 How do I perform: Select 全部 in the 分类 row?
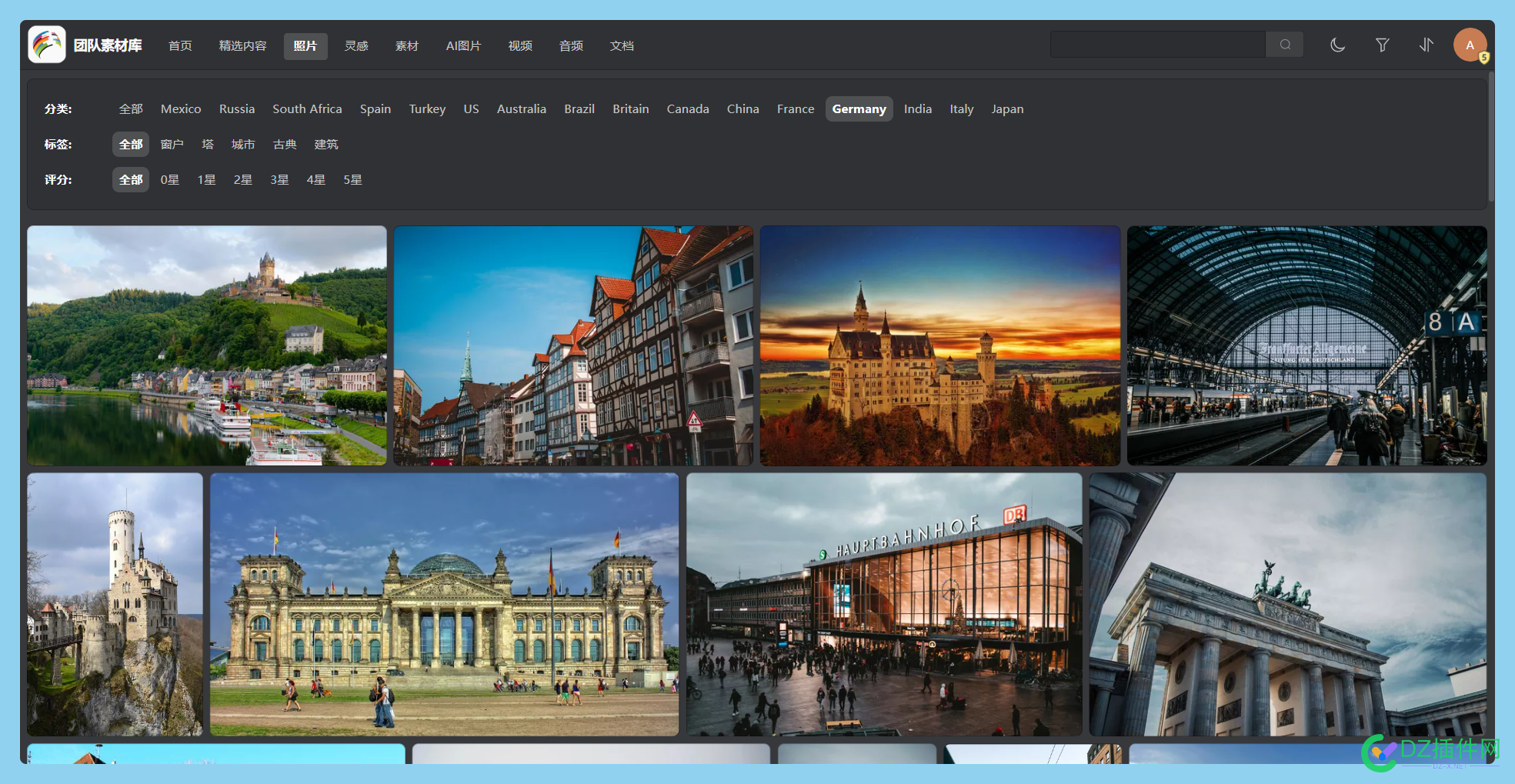coord(131,109)
